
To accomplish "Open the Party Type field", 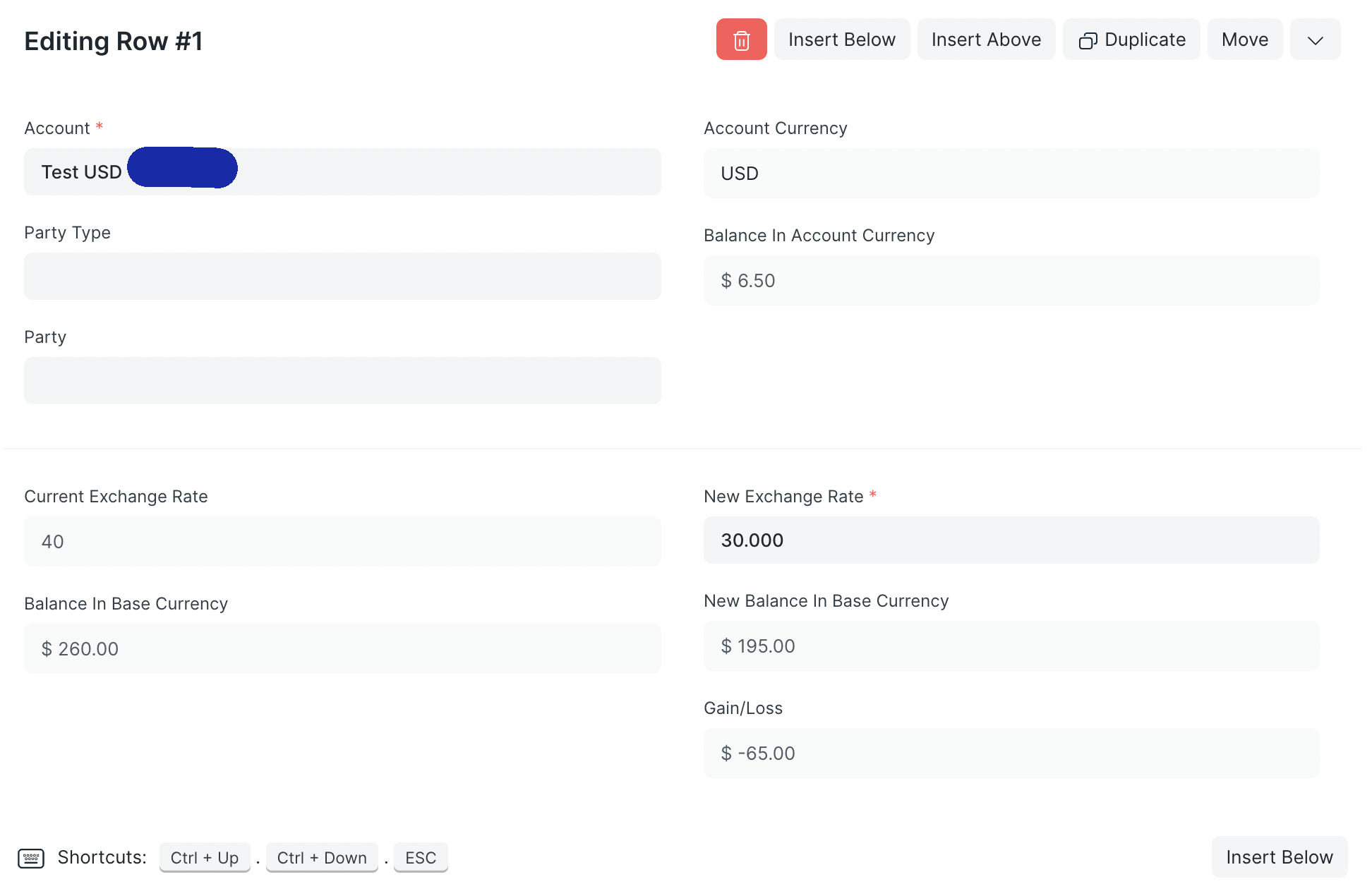I will click(342, 277).
